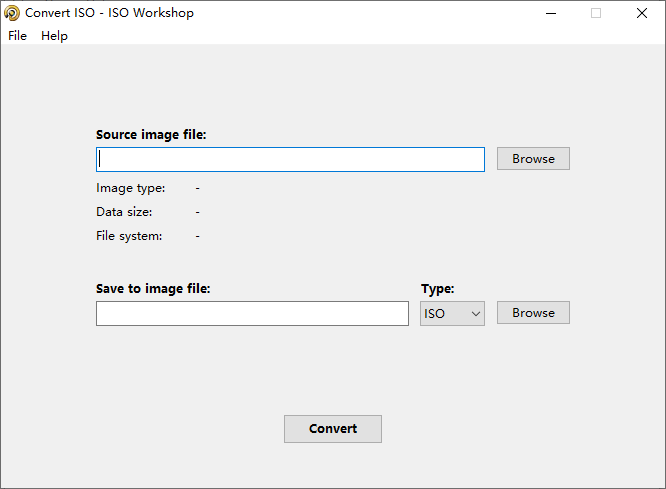Click the 'Data size:' label
Viewport: 666px width, 489px height.
124,212
